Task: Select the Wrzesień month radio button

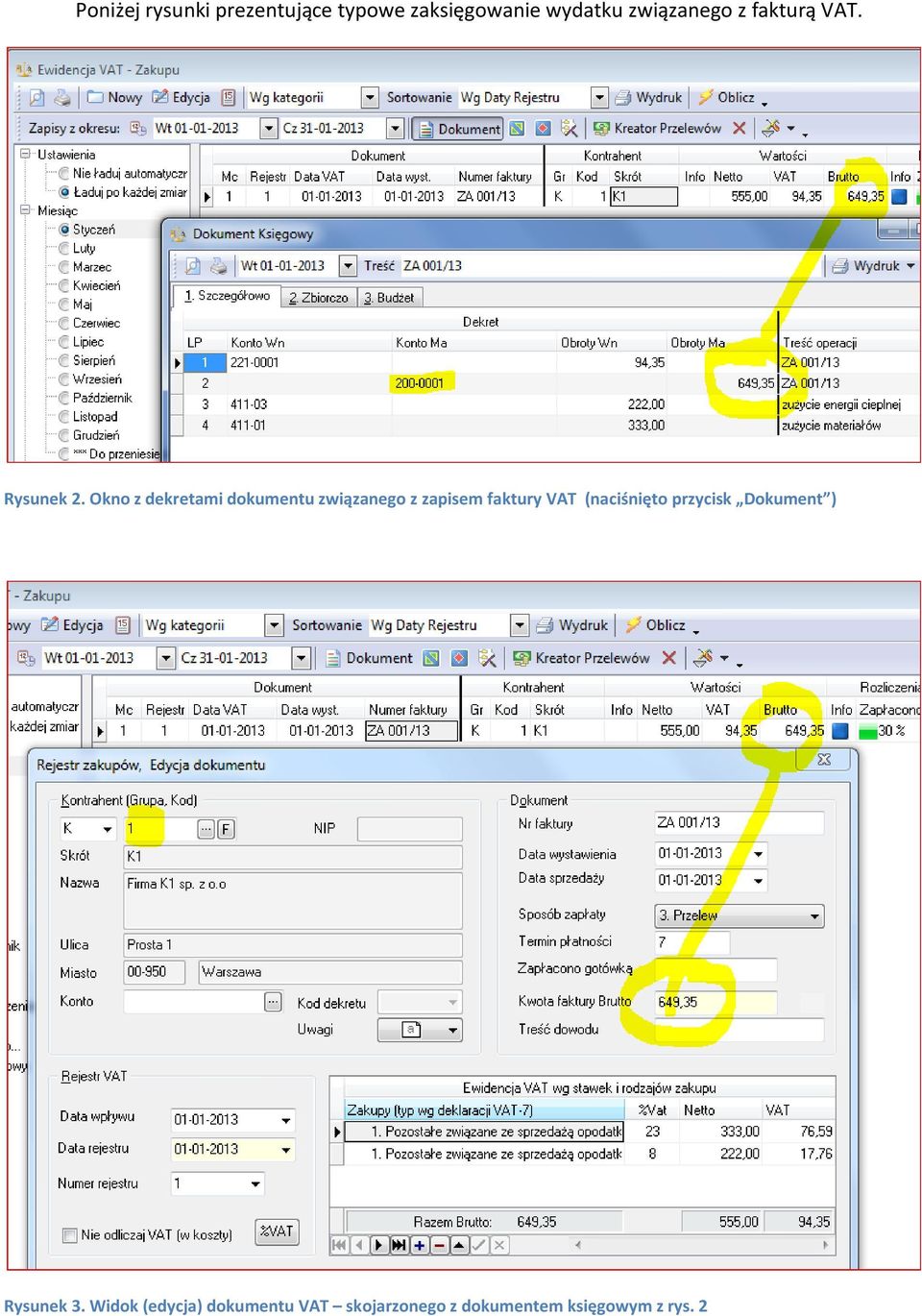Action: point(64,379)
